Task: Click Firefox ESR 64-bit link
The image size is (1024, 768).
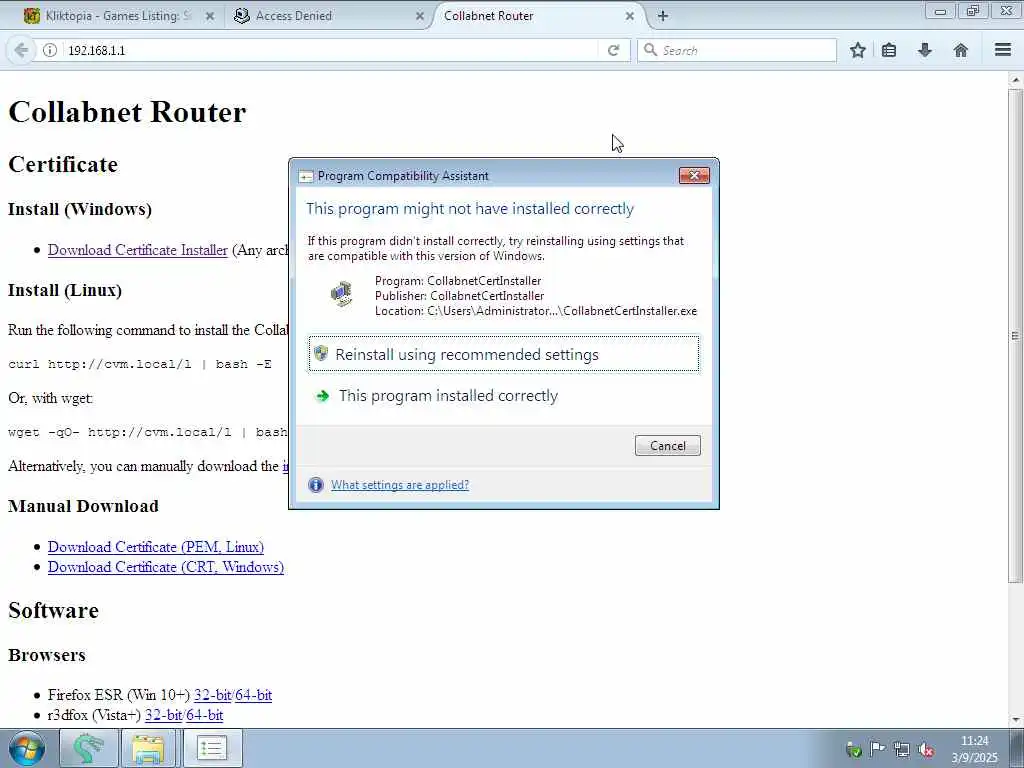Action: [253, 695]
